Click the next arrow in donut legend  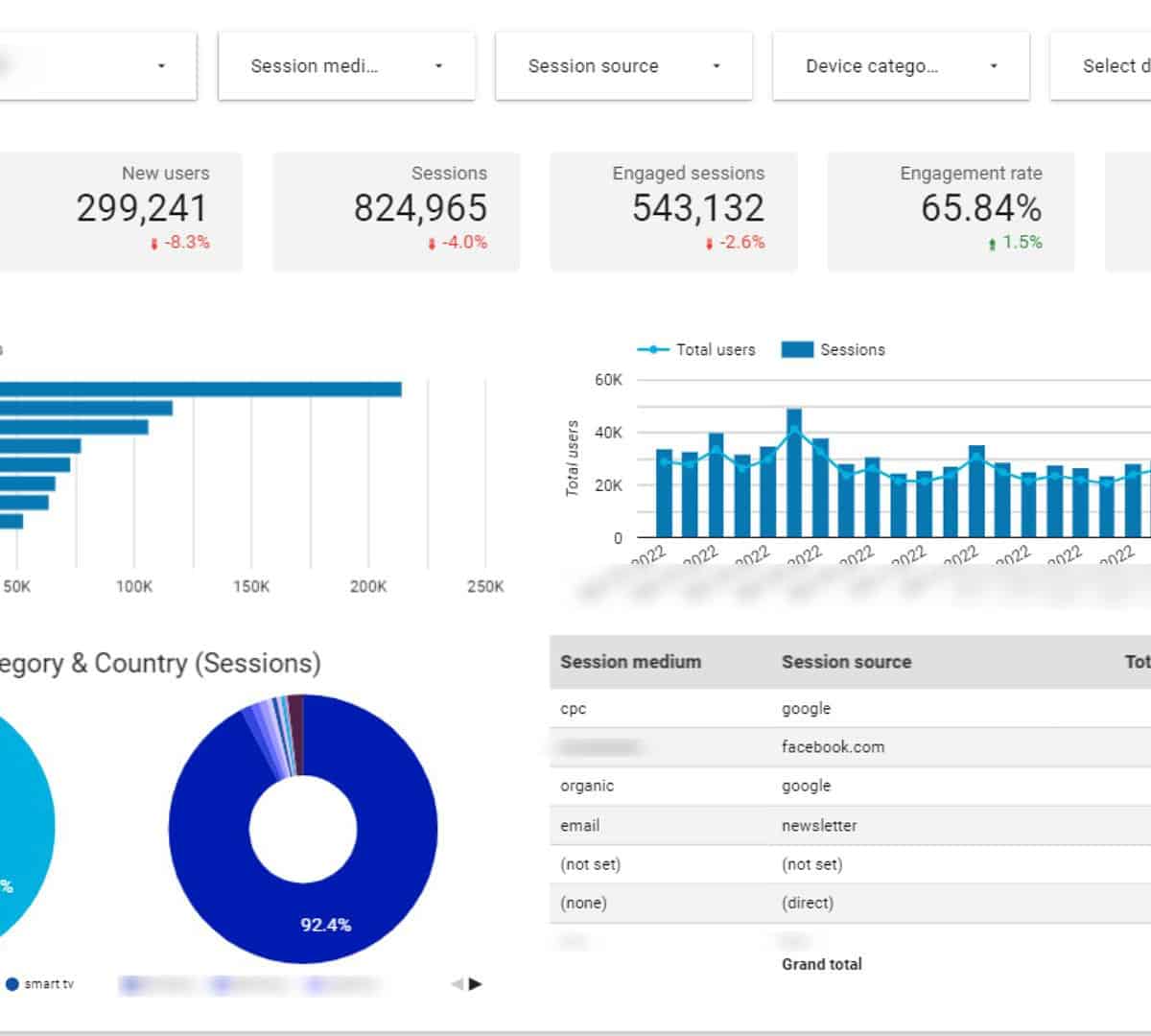tap(476, 983)
